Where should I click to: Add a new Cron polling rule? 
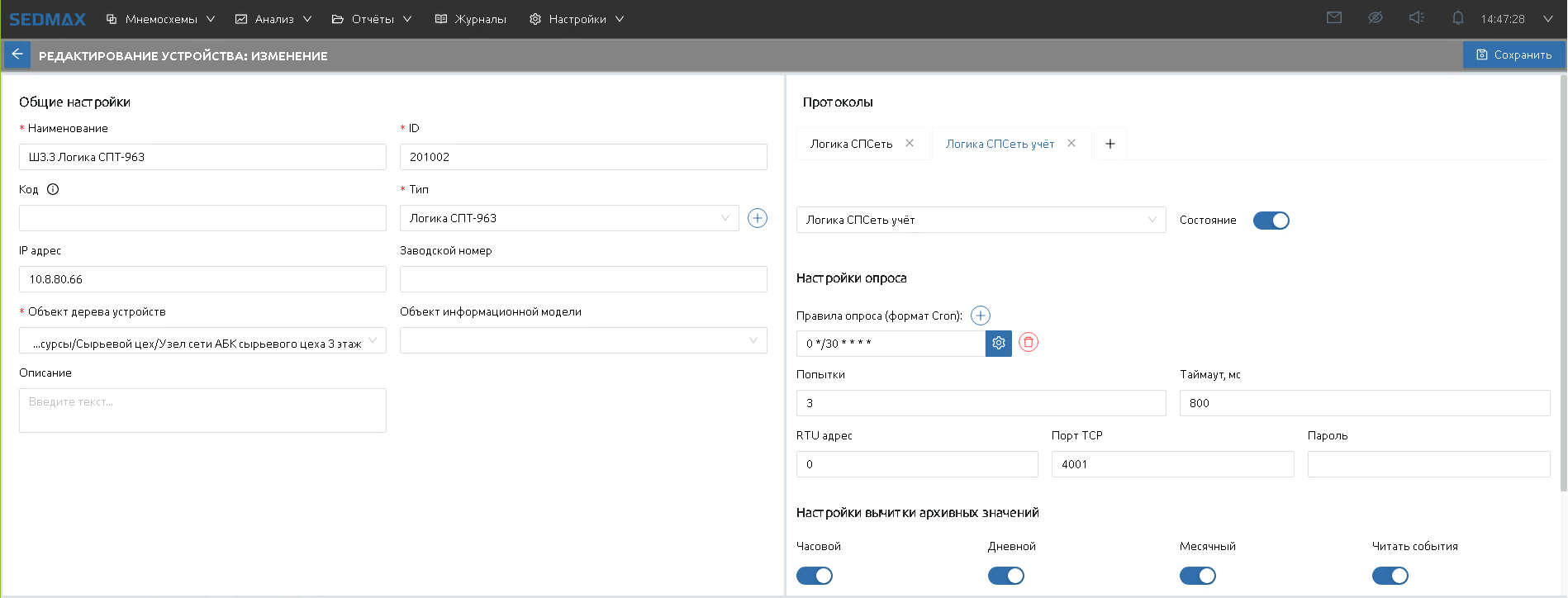pos(980,316)
